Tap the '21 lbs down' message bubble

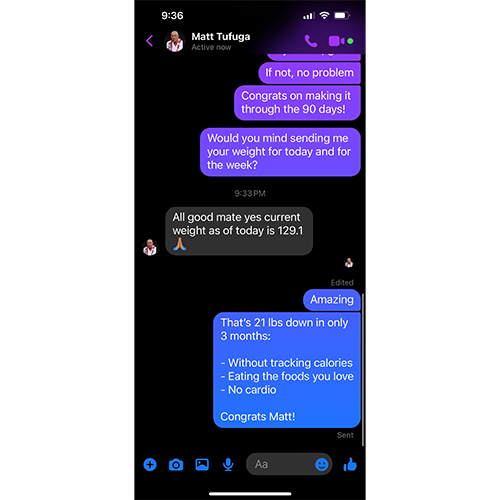tap(287, 370)
